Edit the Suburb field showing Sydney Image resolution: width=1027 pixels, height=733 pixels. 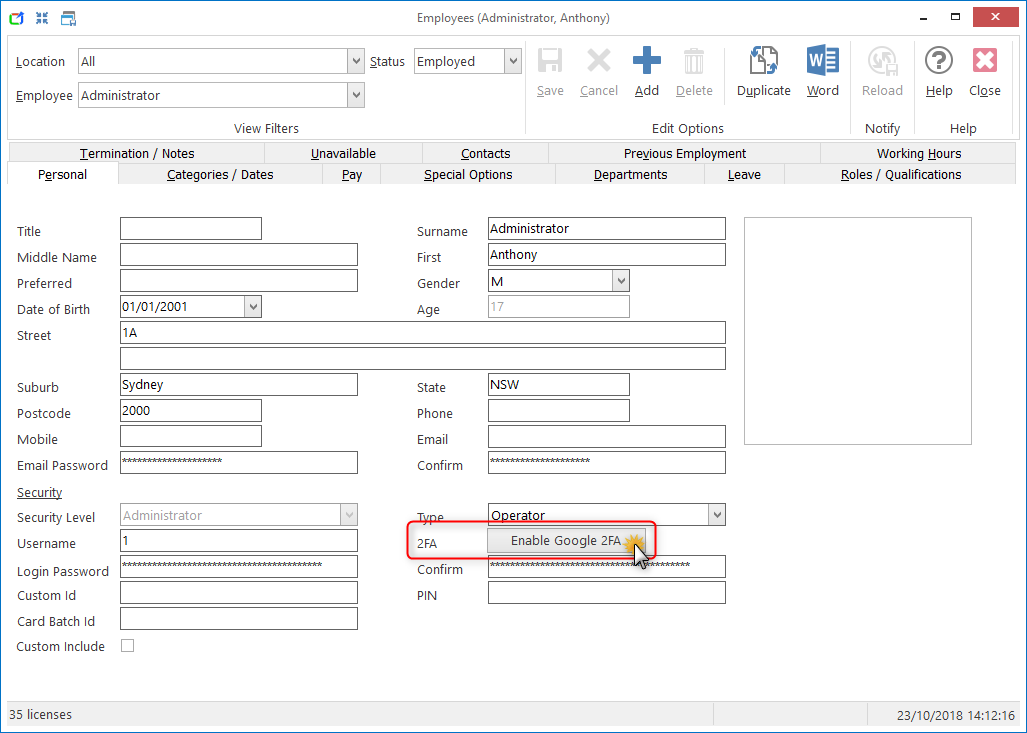(x=239, y=385)
